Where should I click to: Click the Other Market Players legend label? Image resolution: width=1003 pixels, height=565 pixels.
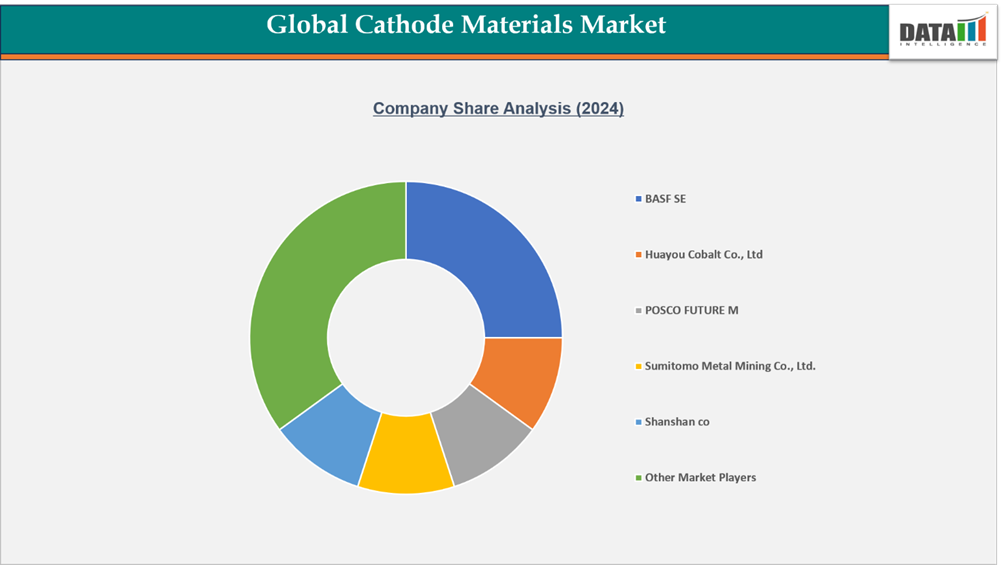click(x=700, y=477)
